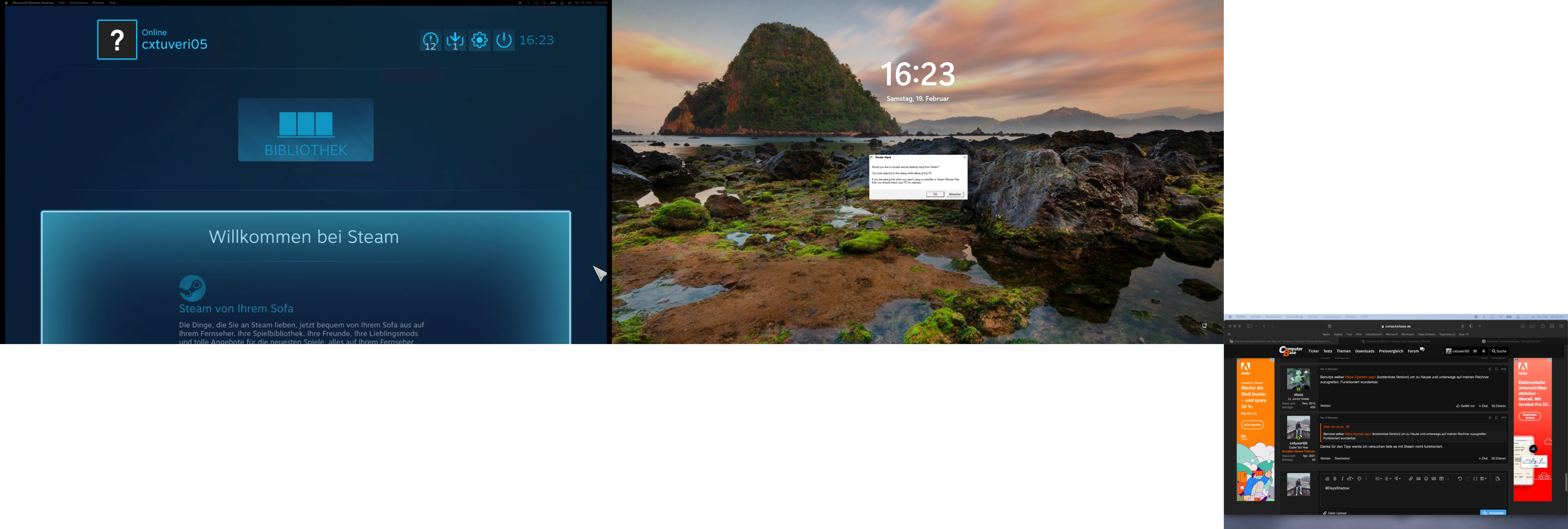Expand the text alignment dropdown in editor
This screenshot has width=1568, height=529.
point(1388,479)
